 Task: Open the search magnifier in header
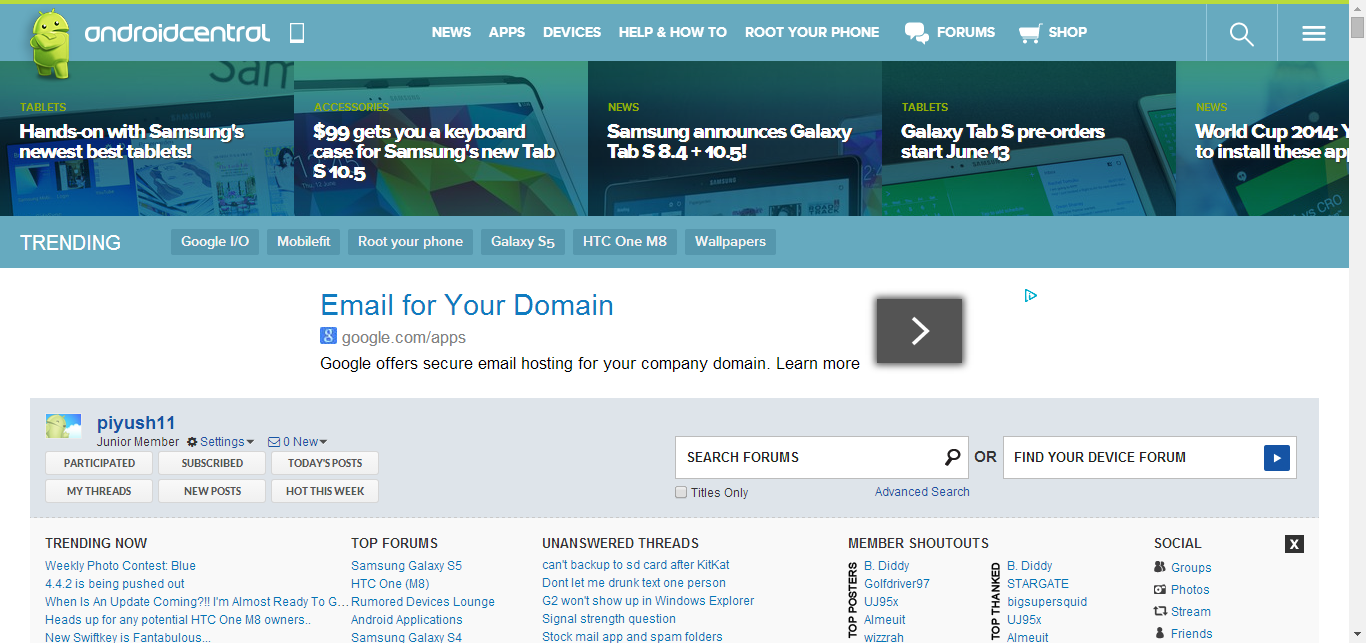[x=1241, y=33]
